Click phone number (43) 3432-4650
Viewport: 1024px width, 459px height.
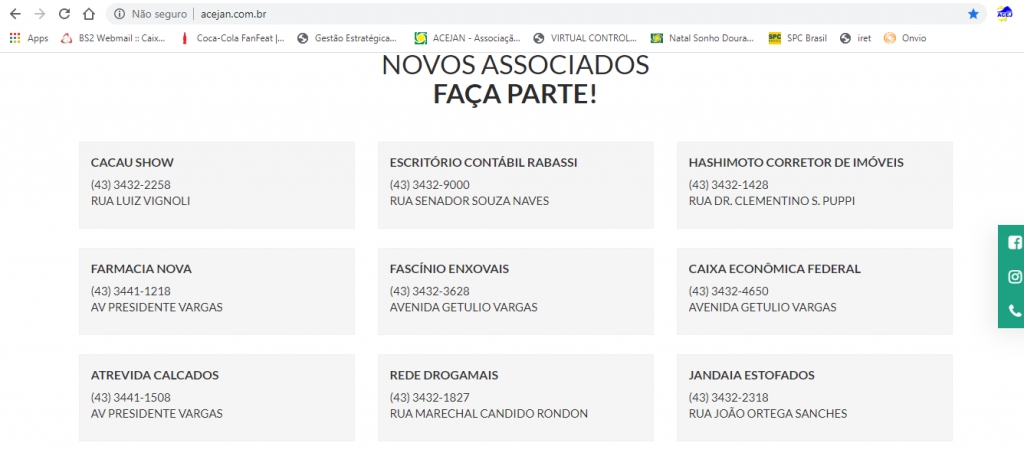[728, 291]
